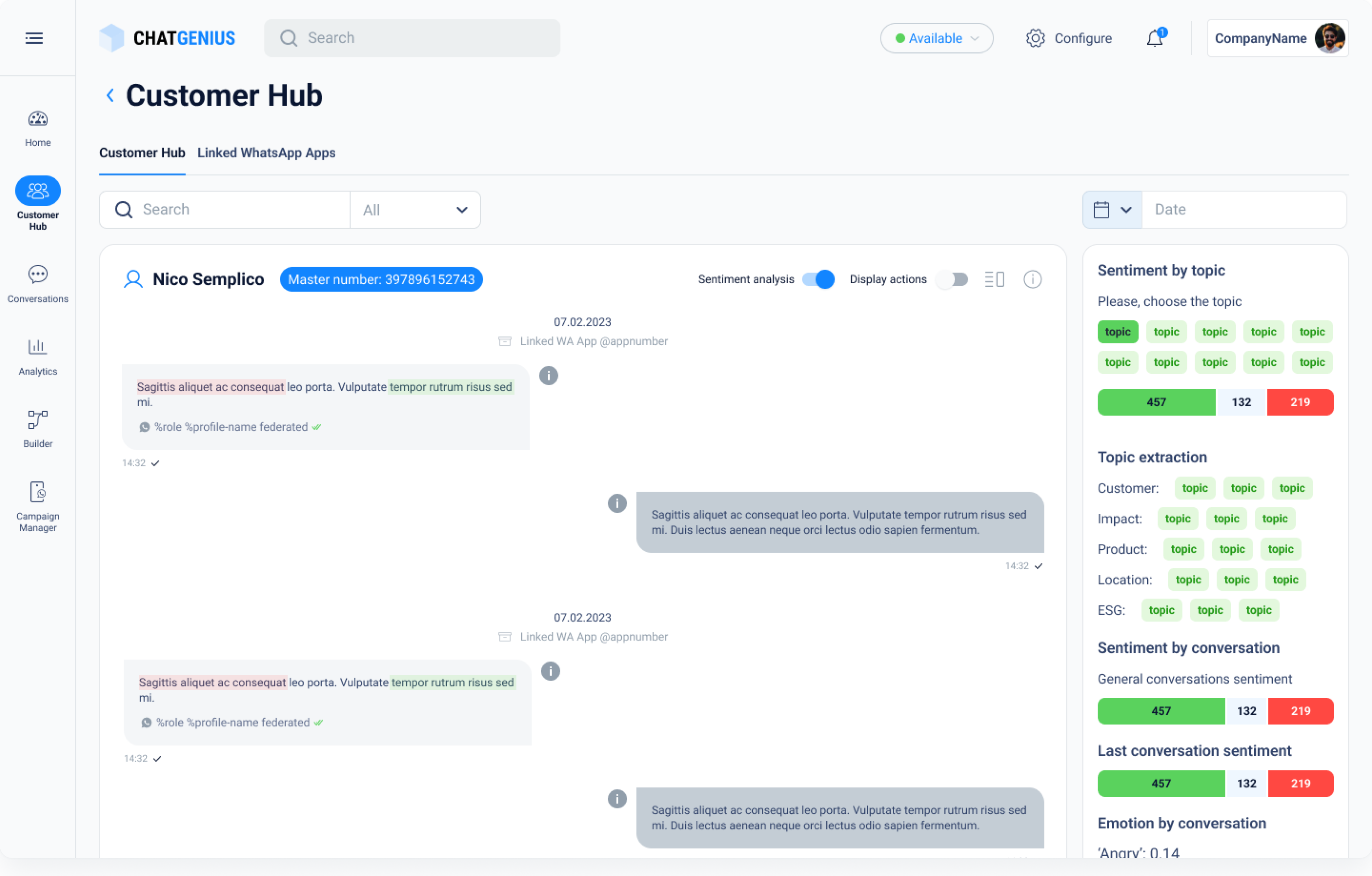Screen dimensions: 1372x876
Task: Turn off the Sentiment analysis toggle
Action: (x=818, y=279)
